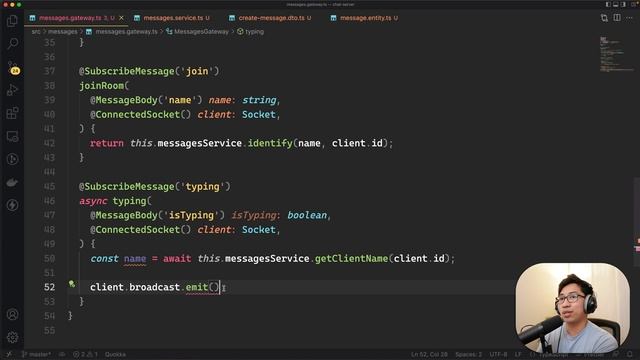
Task: Click the 'string' type on line 39
Action: click(x=259, y=100)
